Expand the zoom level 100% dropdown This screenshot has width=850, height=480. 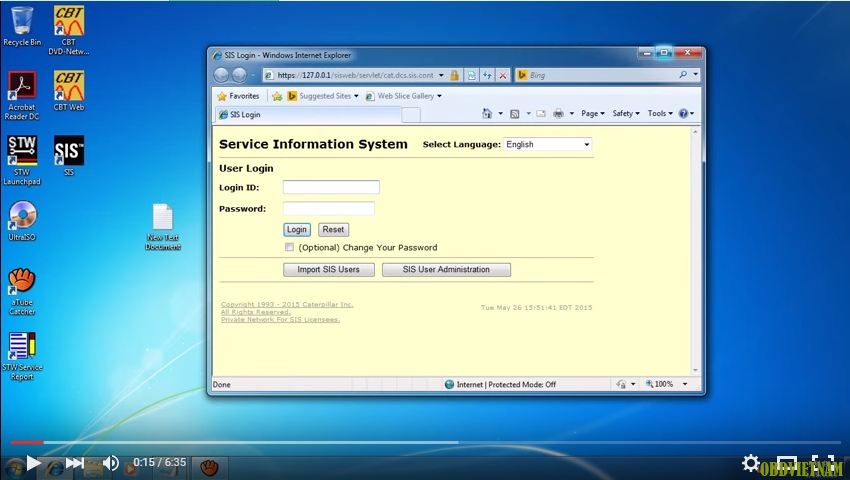(x=666, y=384)
